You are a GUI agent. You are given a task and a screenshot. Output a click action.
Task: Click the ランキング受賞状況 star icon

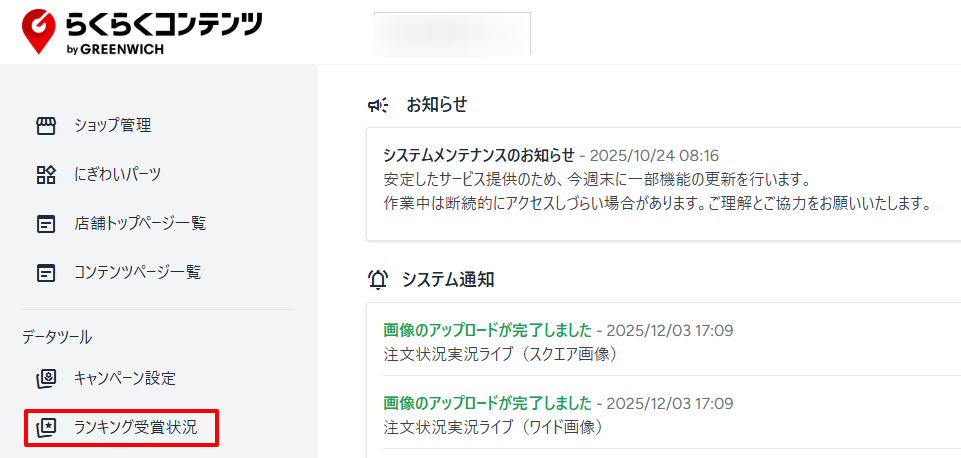click(x=46, y=429)
